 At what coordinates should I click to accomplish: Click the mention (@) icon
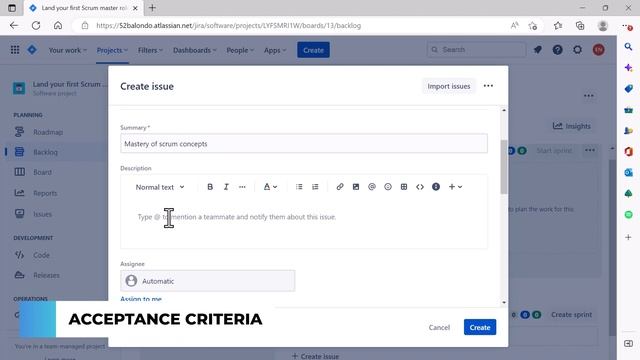click(x=372, y=187)
